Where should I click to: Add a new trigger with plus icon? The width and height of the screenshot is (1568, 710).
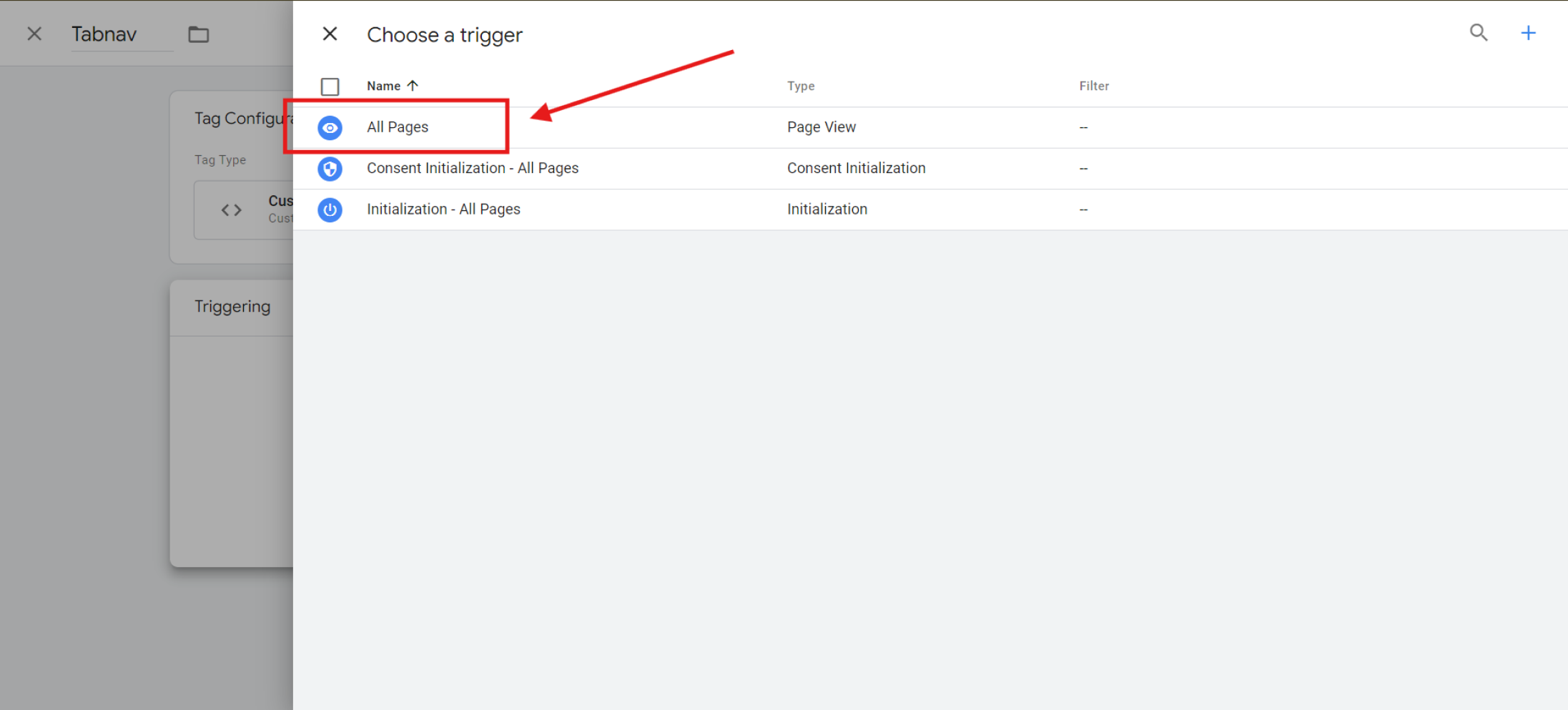[1528, 33]
